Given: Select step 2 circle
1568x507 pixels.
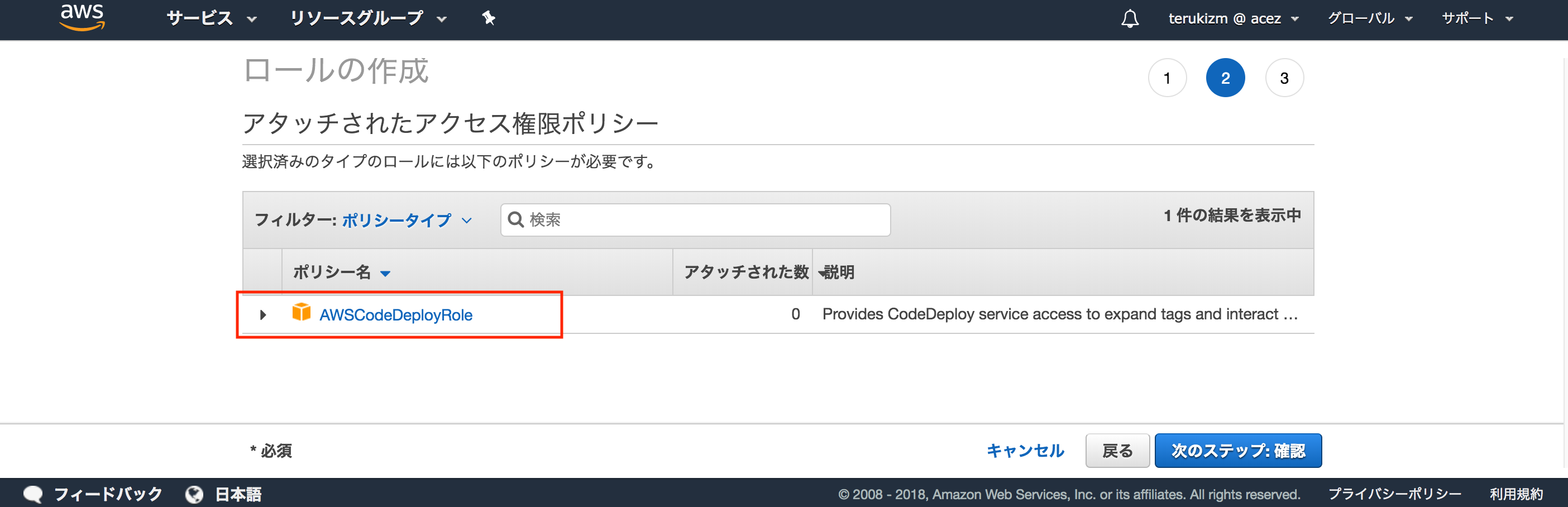Looking at the screenshot, I should (1225, 78).
